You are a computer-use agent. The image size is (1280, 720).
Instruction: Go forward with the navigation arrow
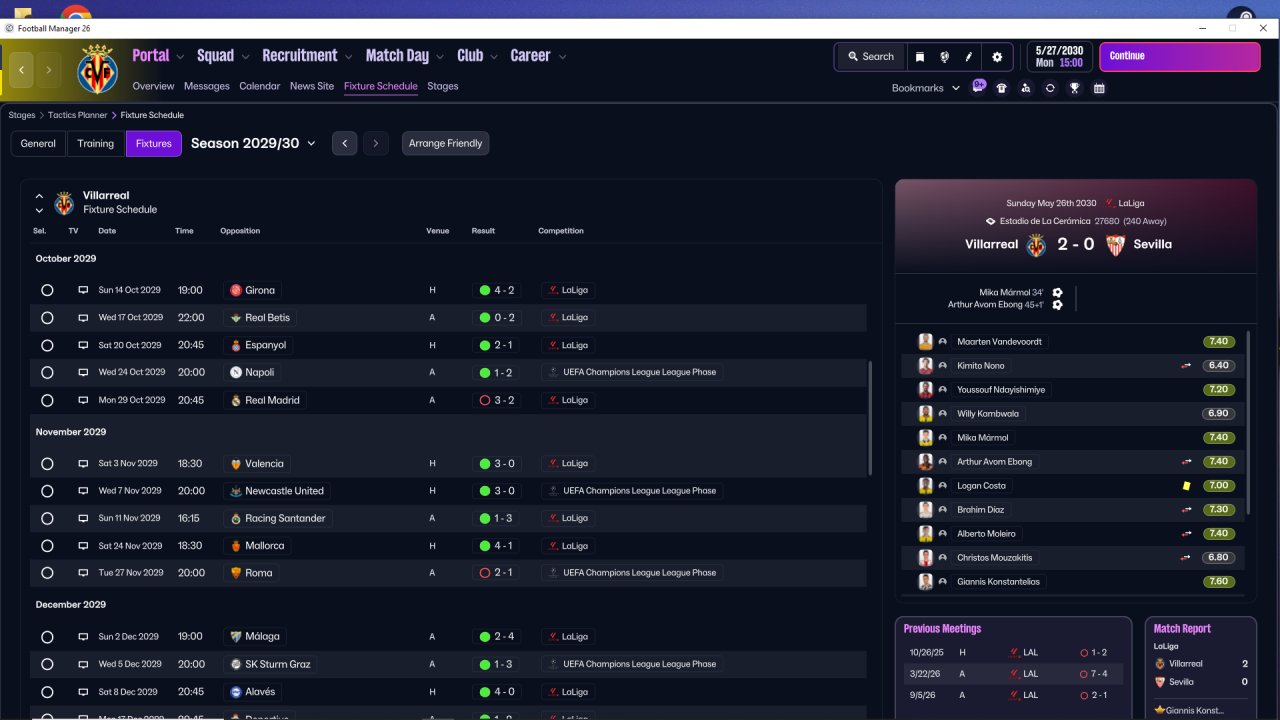pyautogui.click(x=48, y=70)
